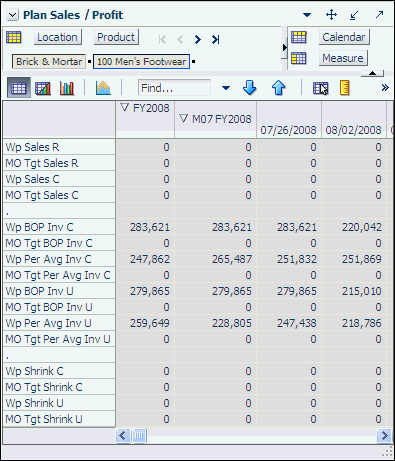Select the Wp Shrink U row header

(x=59, y=403)
